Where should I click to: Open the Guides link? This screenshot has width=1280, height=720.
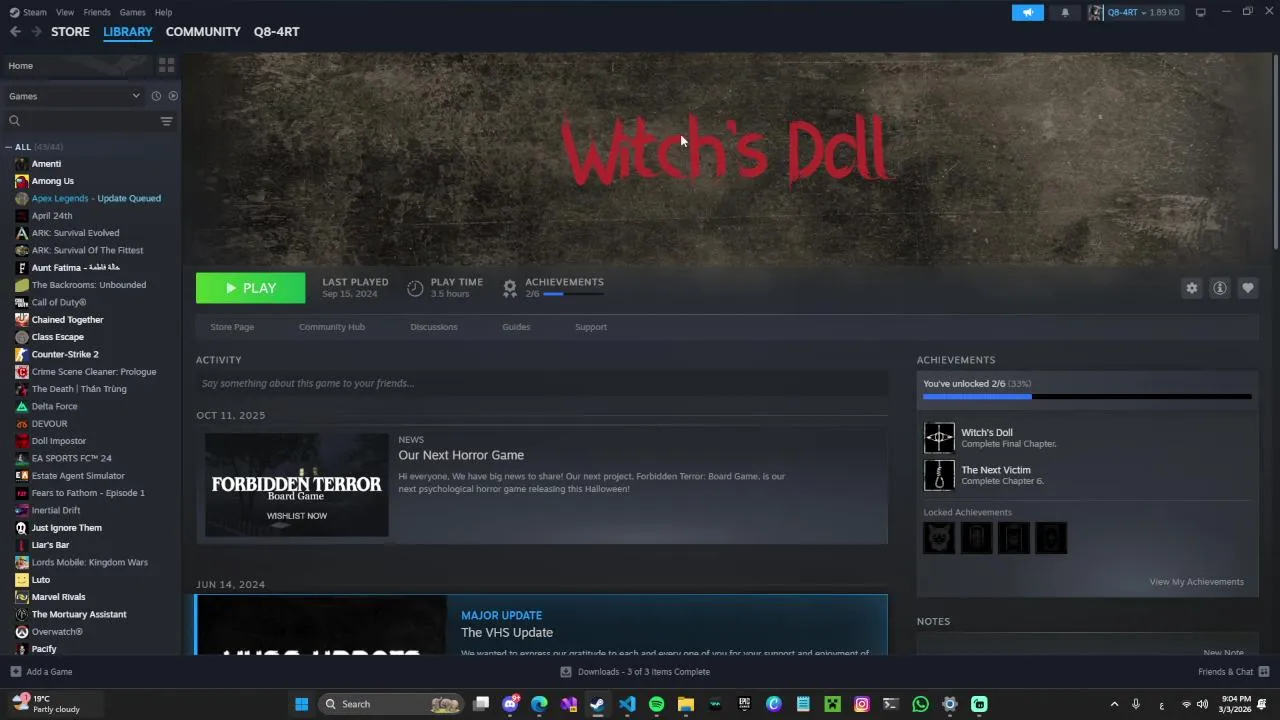point(516,327)
